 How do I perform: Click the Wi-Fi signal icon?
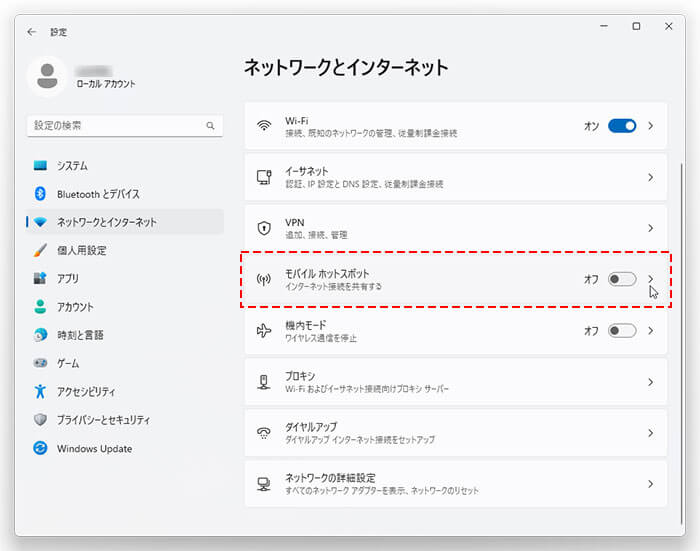264,125
